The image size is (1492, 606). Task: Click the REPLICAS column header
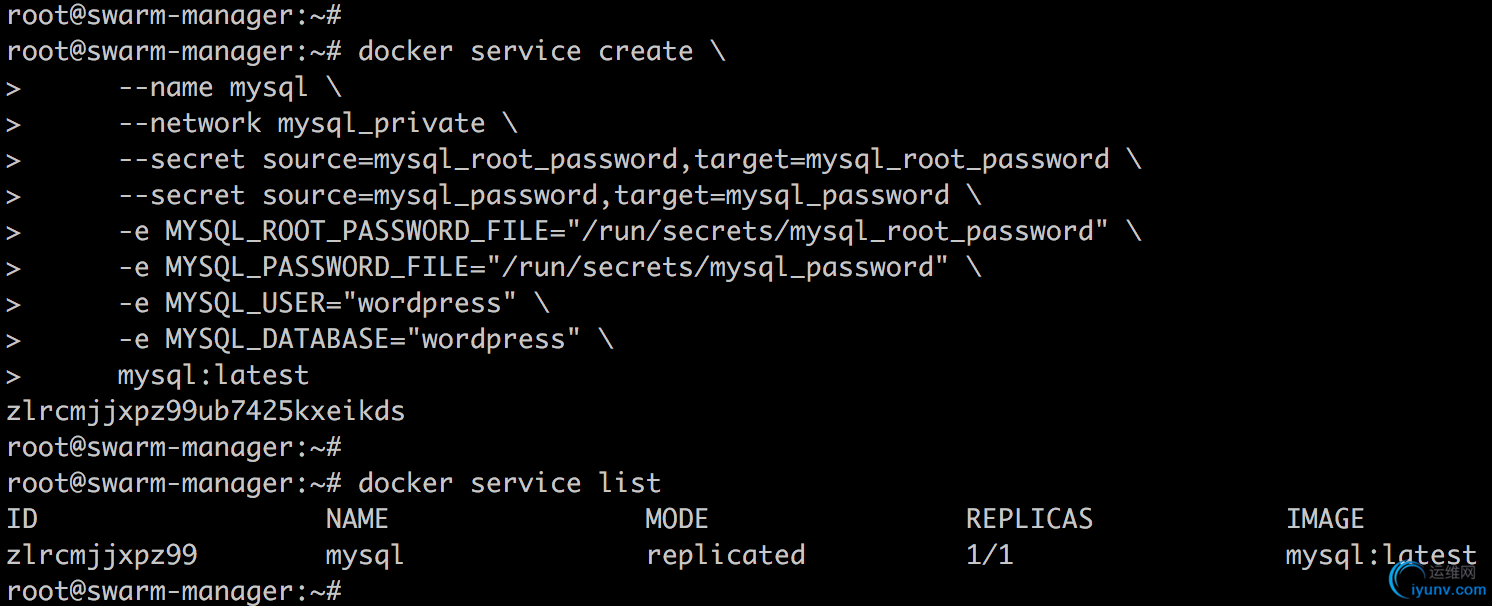[x=1029, y=519]
